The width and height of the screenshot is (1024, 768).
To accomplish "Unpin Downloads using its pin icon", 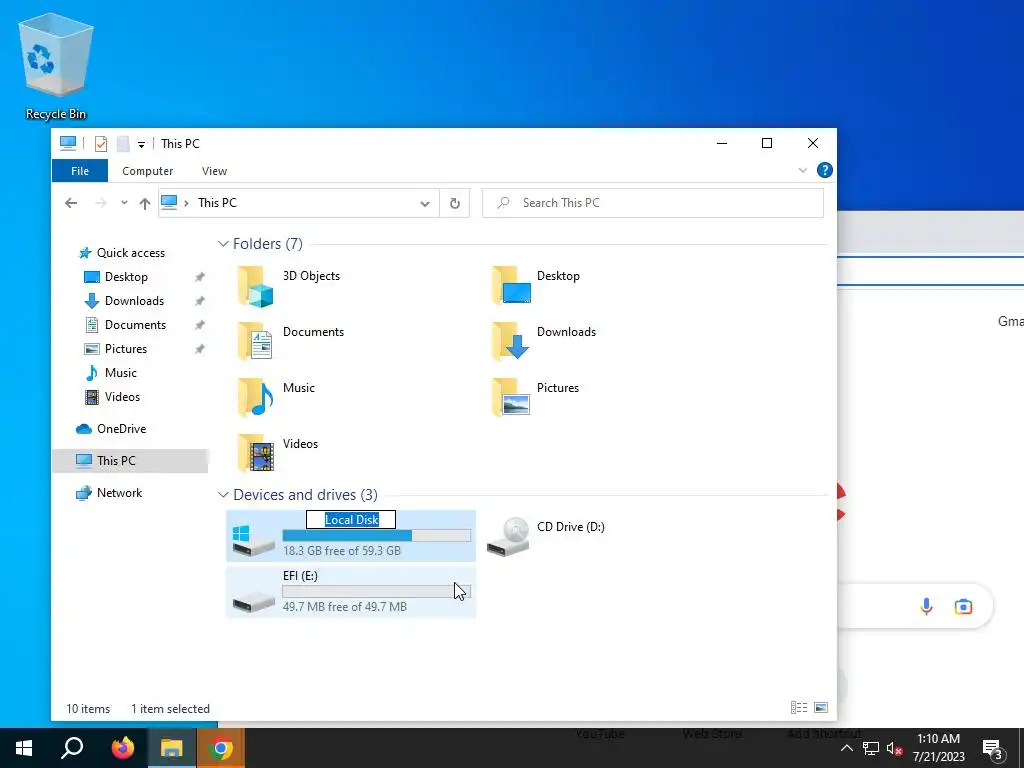I will [200, 301].
